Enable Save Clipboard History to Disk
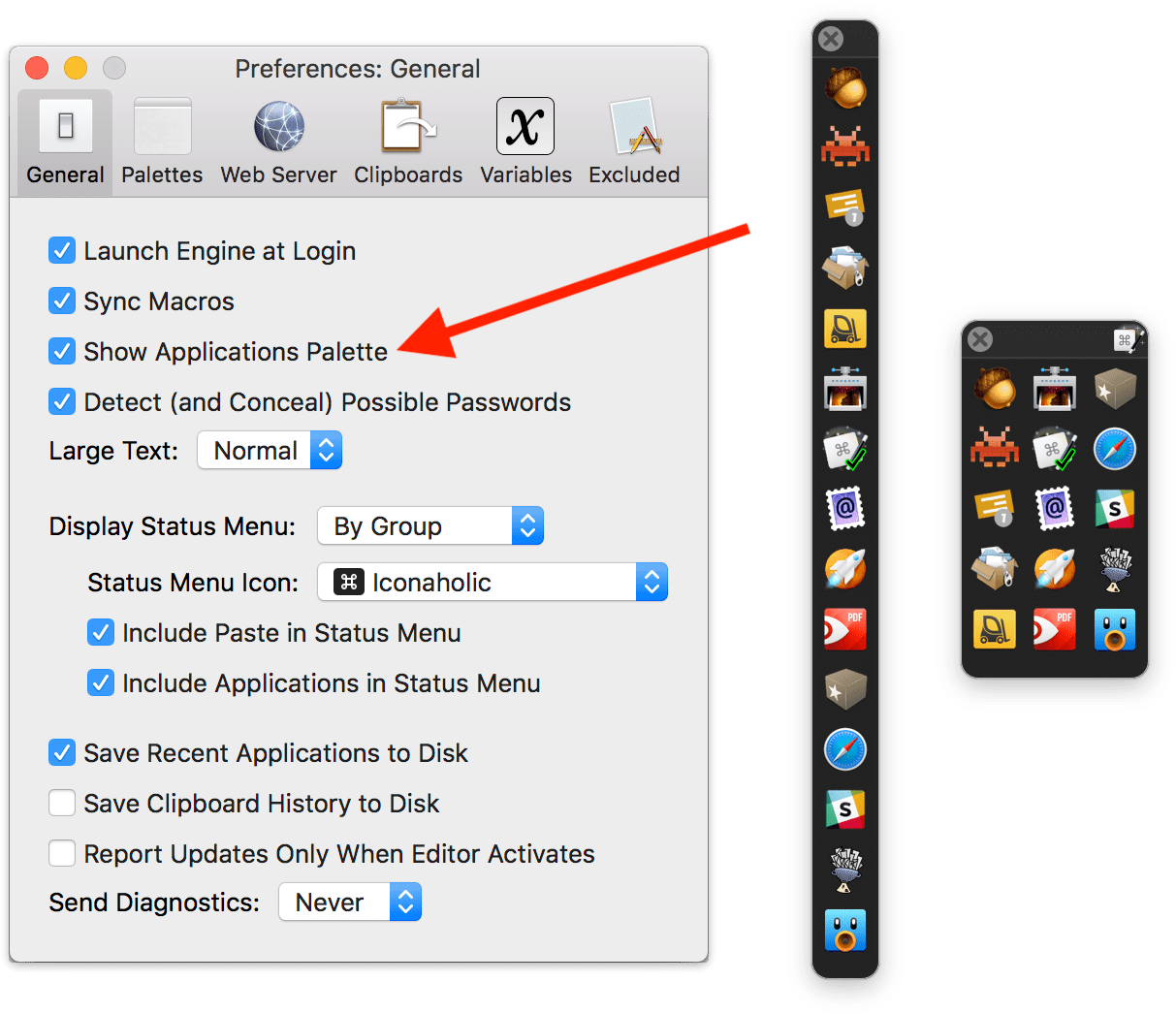 pyautogui.click(x=62, y=804)
